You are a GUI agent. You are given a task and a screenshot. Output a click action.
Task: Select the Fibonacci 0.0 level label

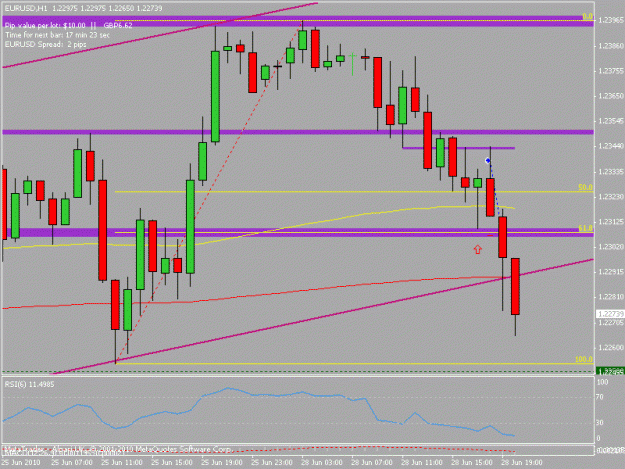coord(588,17)
